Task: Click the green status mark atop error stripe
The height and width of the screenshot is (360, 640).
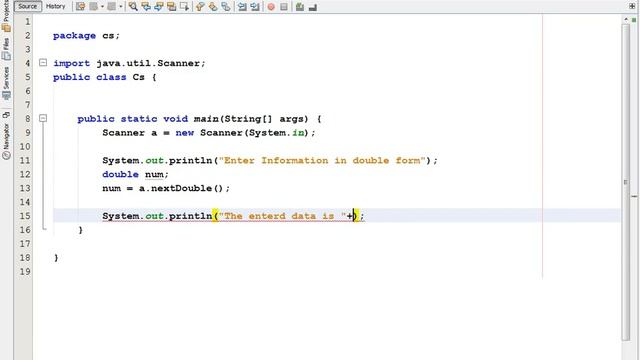Action: pos(634,20)
